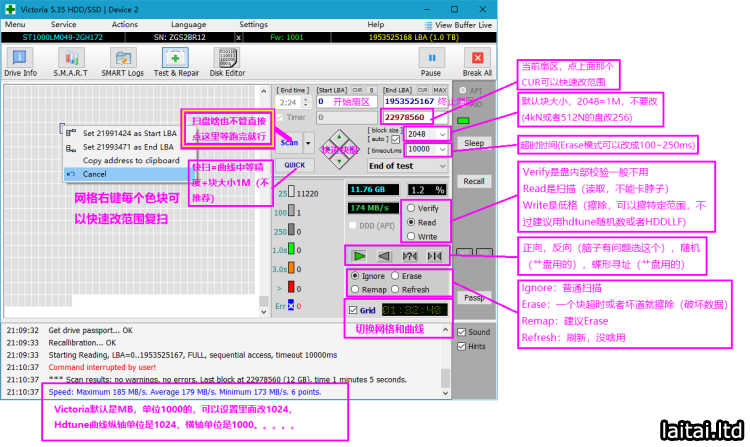This screenshot has width=750, height=447.
Task: Click the Start LBA input field
Action: tap(347, 101)
